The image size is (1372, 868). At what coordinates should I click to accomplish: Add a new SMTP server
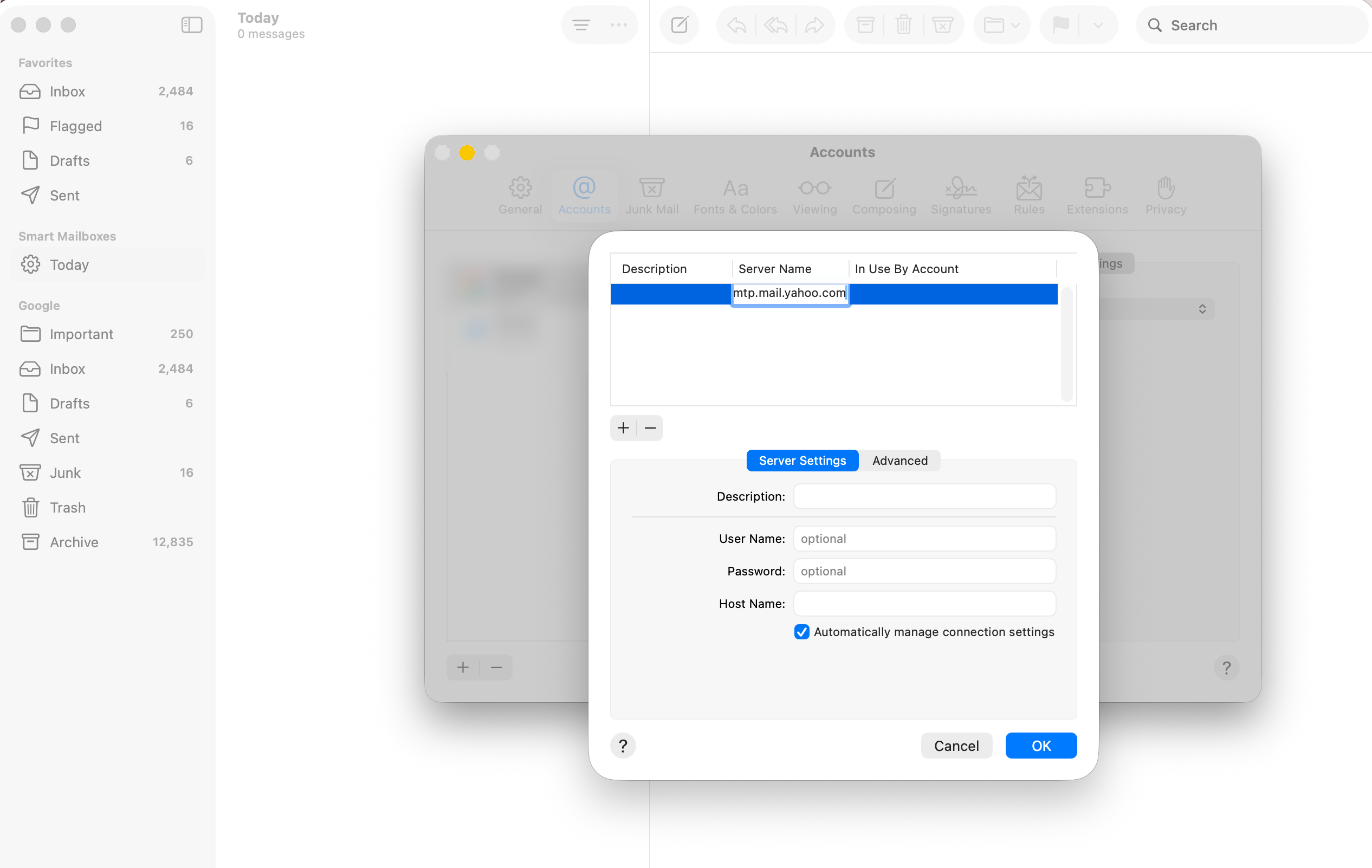pyautogui.click(x=623, y=427)
